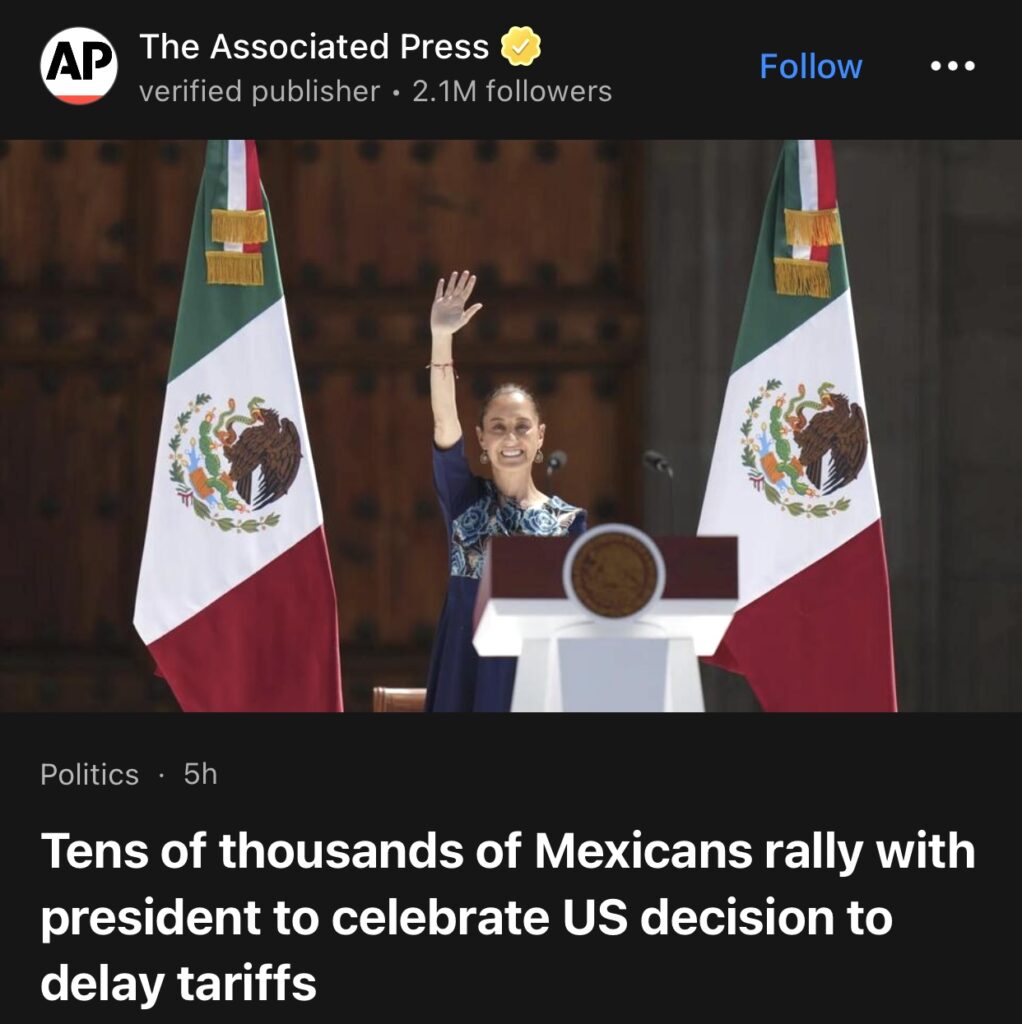Follow The Associated Press
The image size is (1022, 1024).
pyautogui.click(x=810, y=66)
